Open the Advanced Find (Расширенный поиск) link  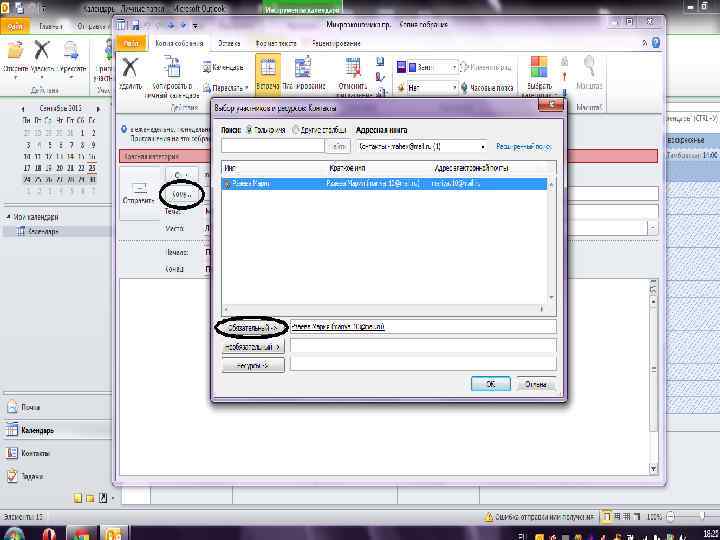coord(523,146)
